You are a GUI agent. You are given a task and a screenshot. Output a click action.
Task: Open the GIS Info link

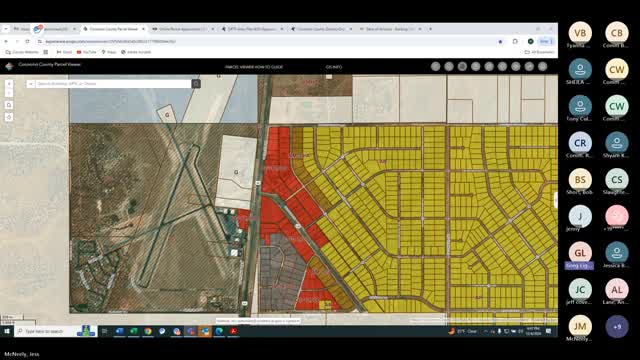[x=334, y=67]
